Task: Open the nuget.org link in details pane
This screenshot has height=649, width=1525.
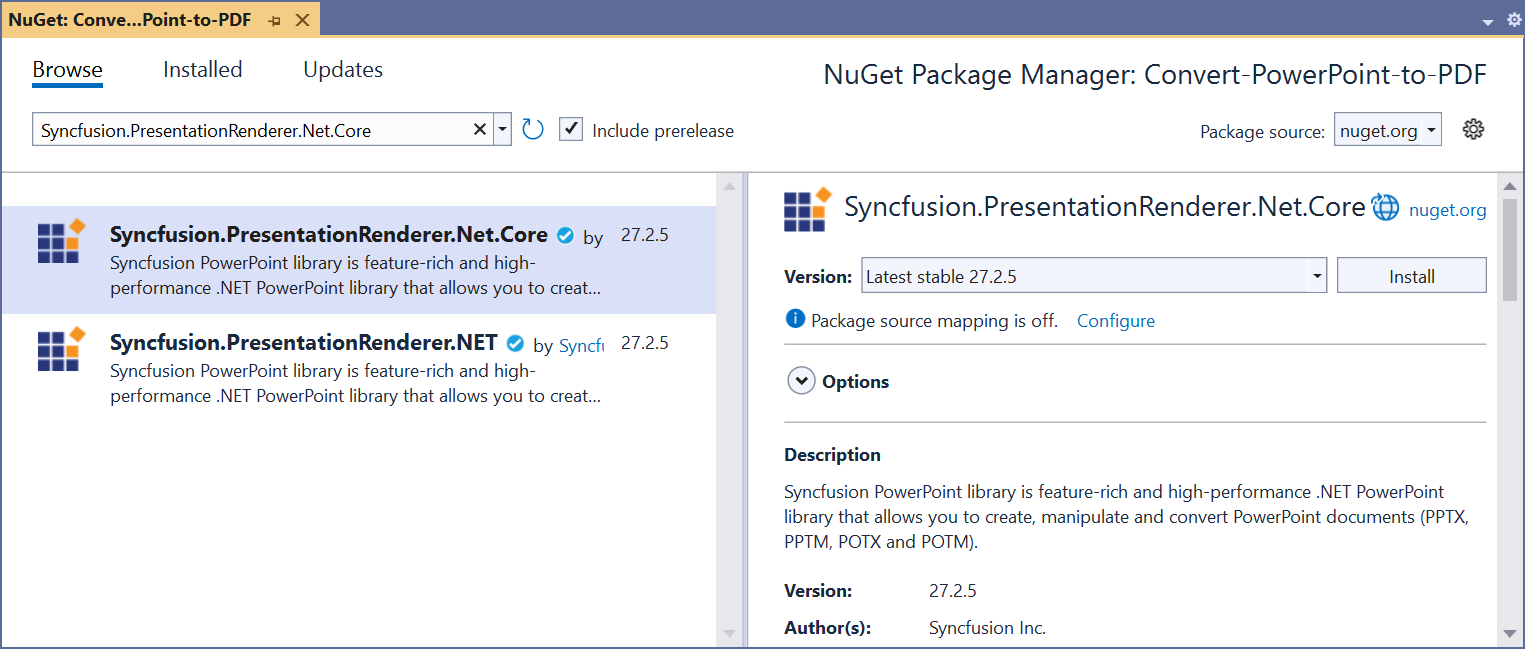Action: pyautogui.click(x=1447, y=210)
